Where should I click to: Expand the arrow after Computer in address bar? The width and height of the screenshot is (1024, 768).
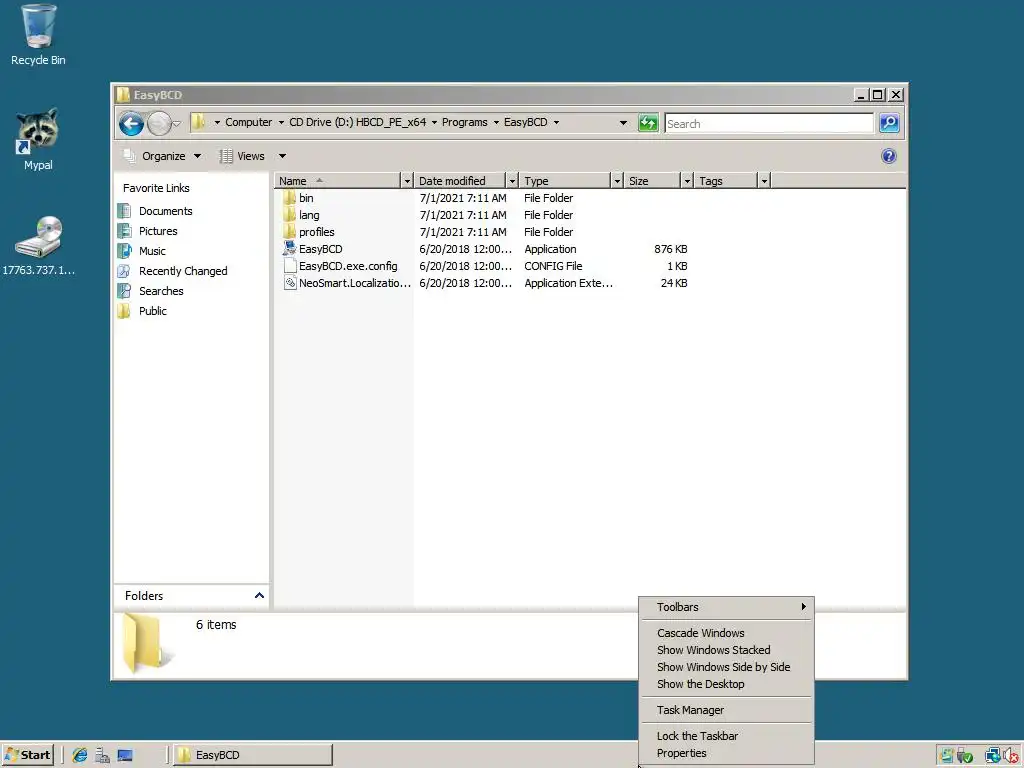pos(281,123)
